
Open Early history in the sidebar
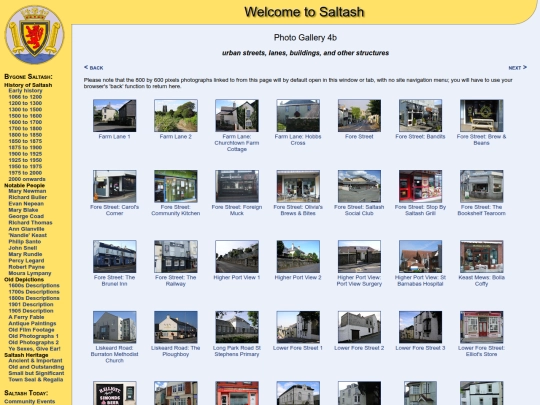coord(25,91)
